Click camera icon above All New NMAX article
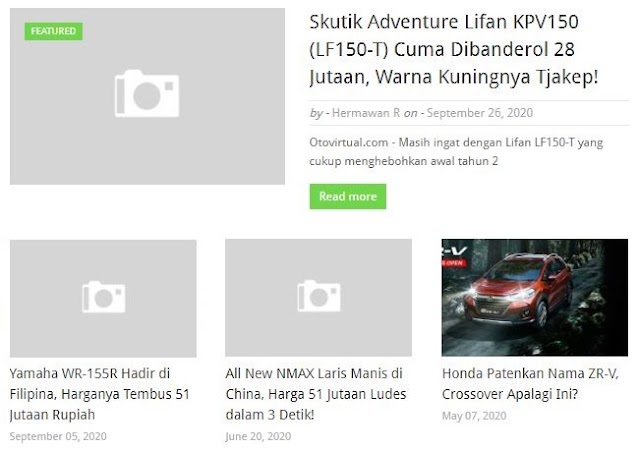 [319, 296]
